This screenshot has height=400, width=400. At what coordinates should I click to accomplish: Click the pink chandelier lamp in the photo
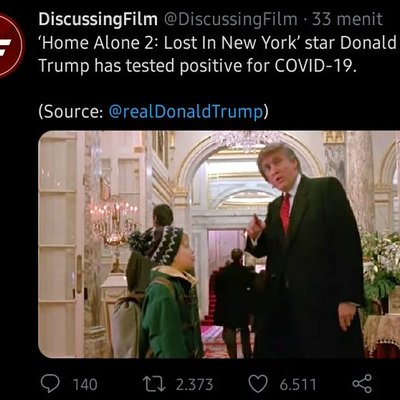click(x=113, y=220)
